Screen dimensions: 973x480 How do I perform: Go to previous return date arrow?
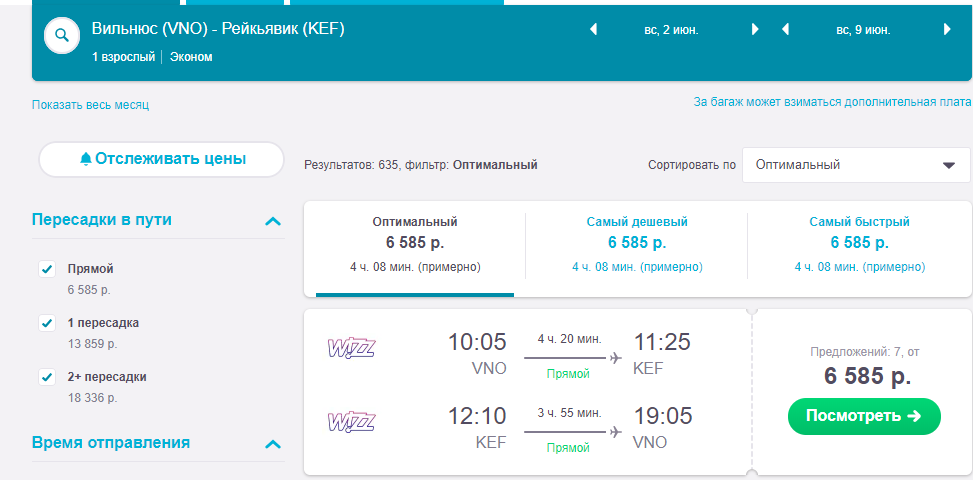[786, 30]
